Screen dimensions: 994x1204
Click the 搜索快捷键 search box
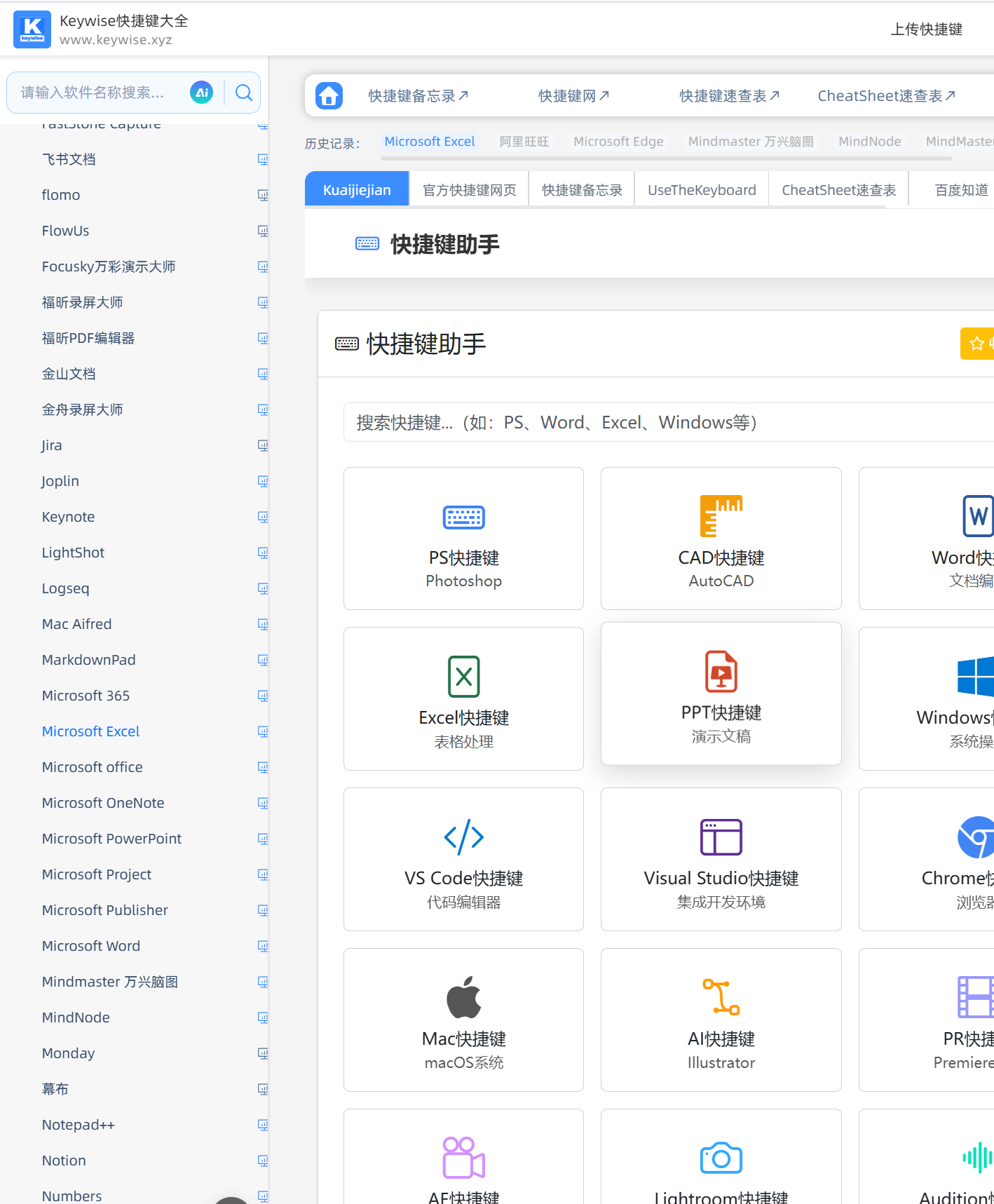(x=669, y=422)
